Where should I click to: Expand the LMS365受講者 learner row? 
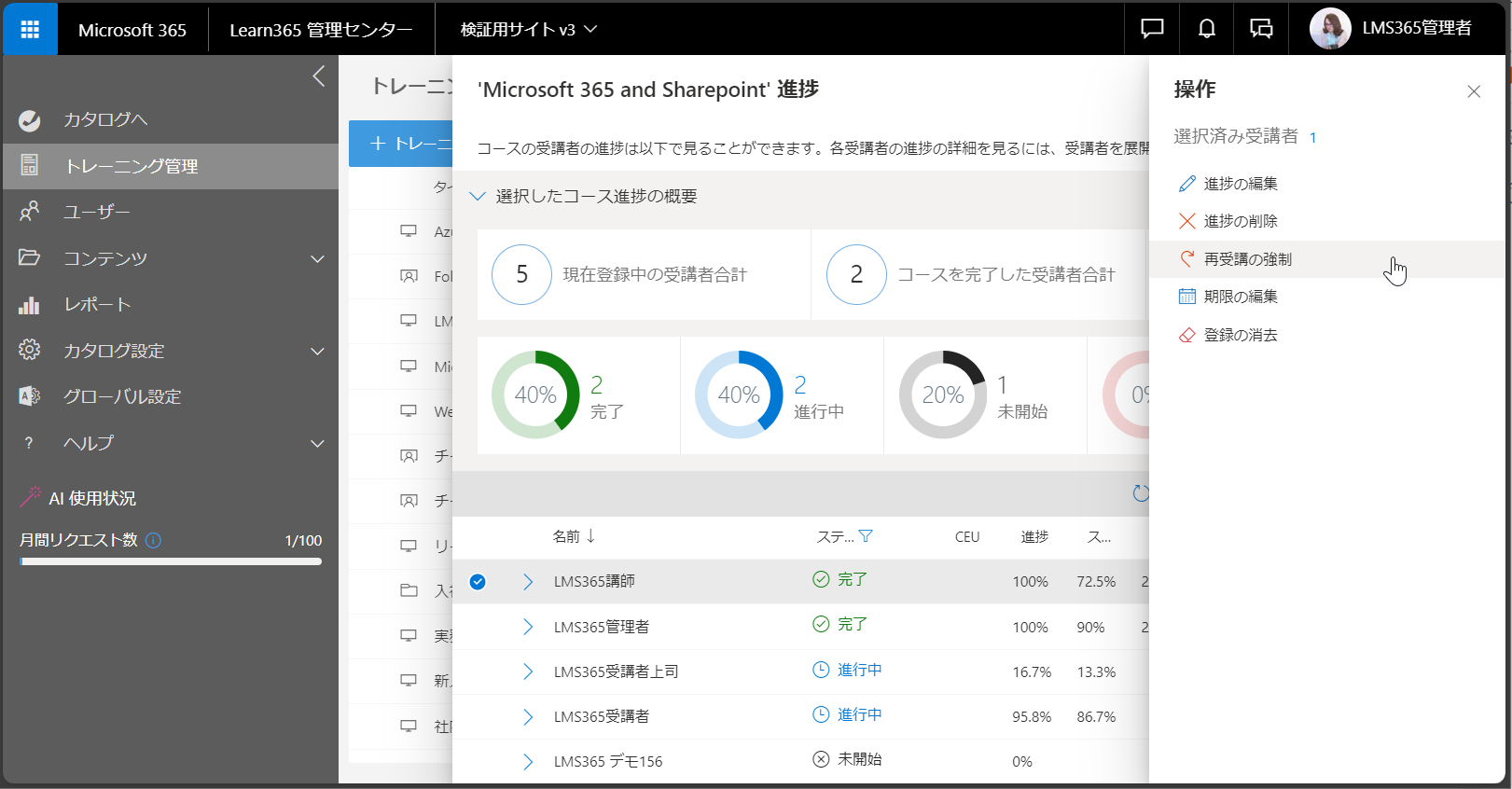click(x=528, y=716)
